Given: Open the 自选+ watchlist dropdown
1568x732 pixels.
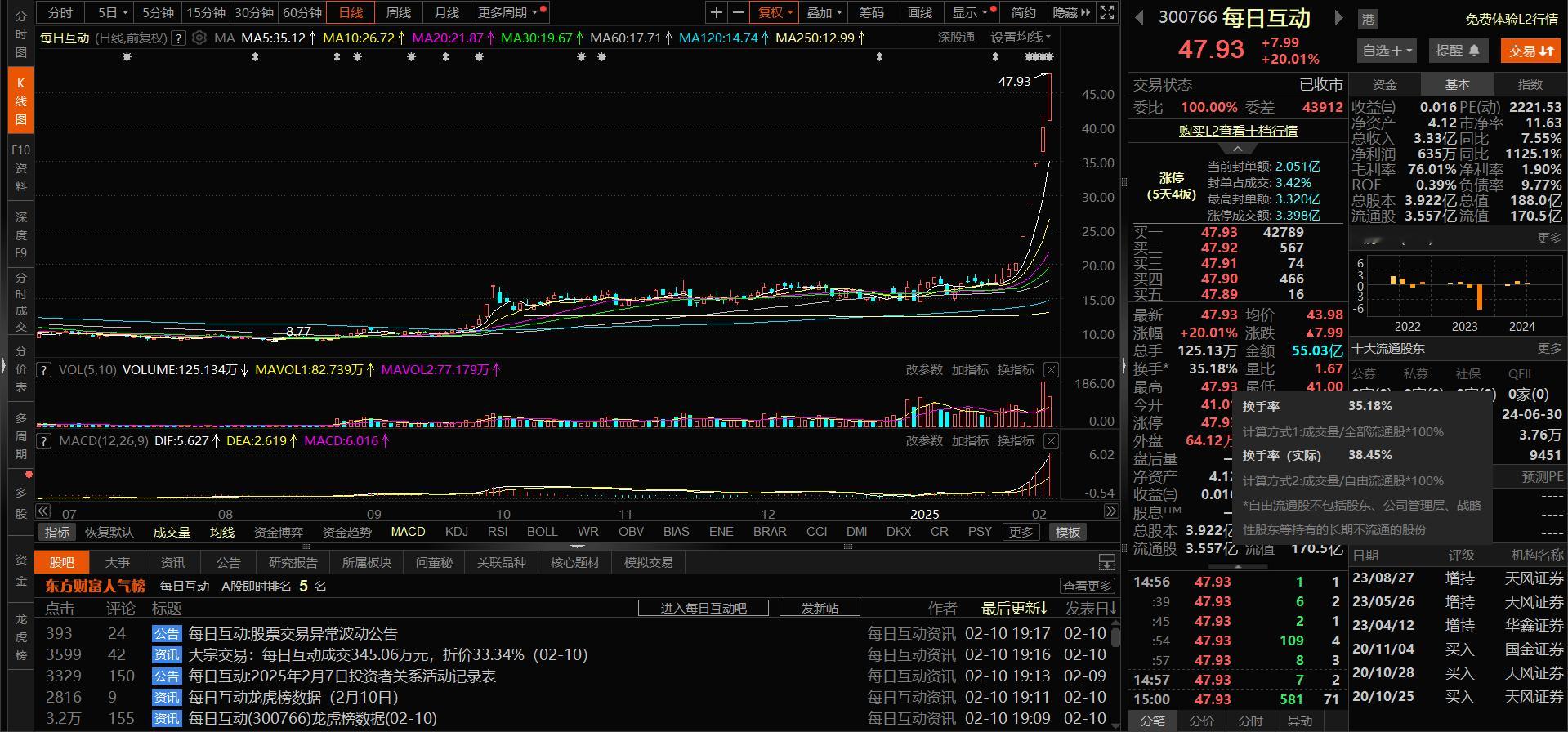Looking at the screenshot, I should click(1387, 51).
